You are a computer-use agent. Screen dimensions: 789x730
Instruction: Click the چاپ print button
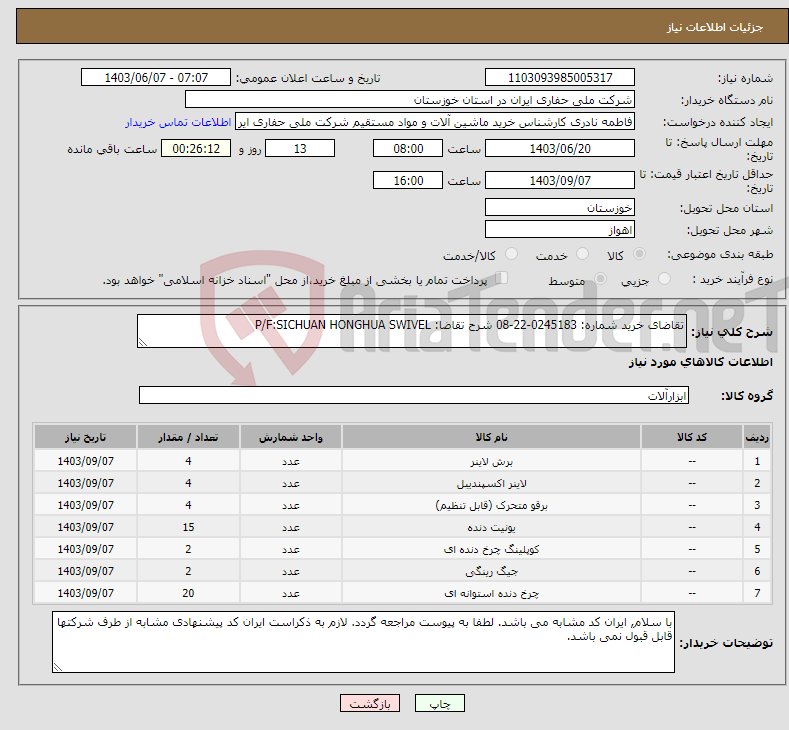click(x=439, y=703)
